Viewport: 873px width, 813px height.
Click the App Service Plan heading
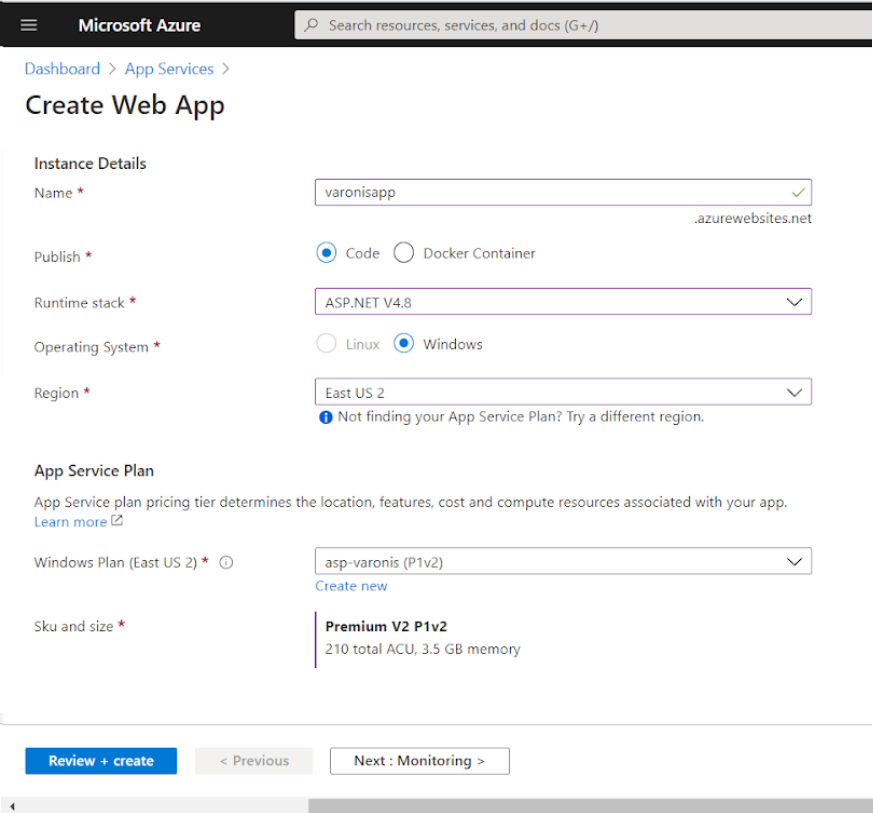coord(94,471)
